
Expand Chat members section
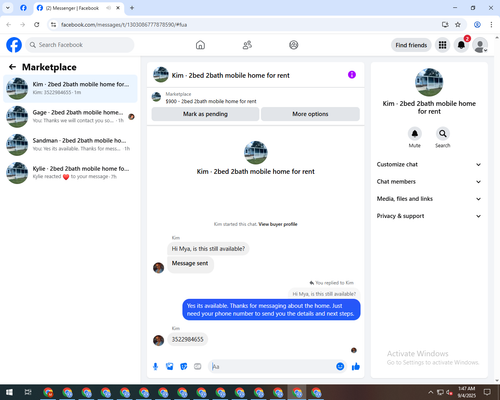tap(429, 182)
